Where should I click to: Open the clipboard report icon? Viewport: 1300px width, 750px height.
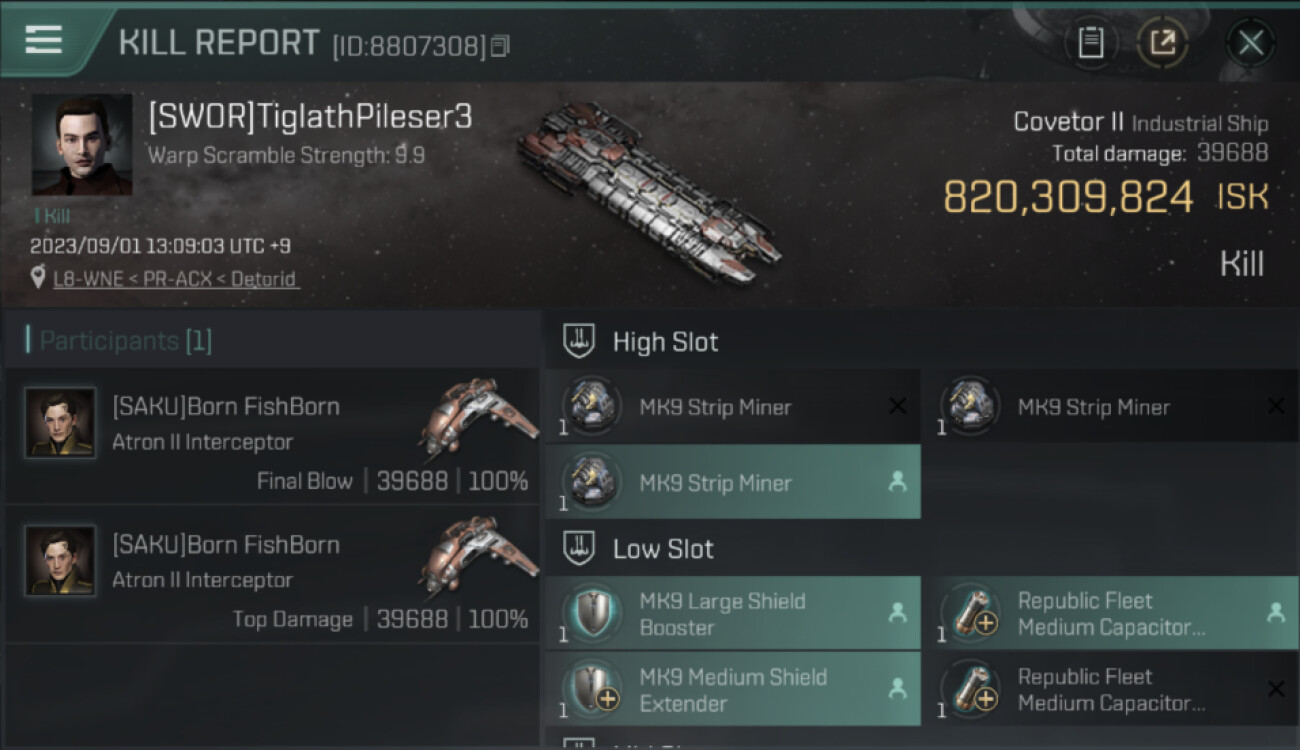tap(1090, 43)
